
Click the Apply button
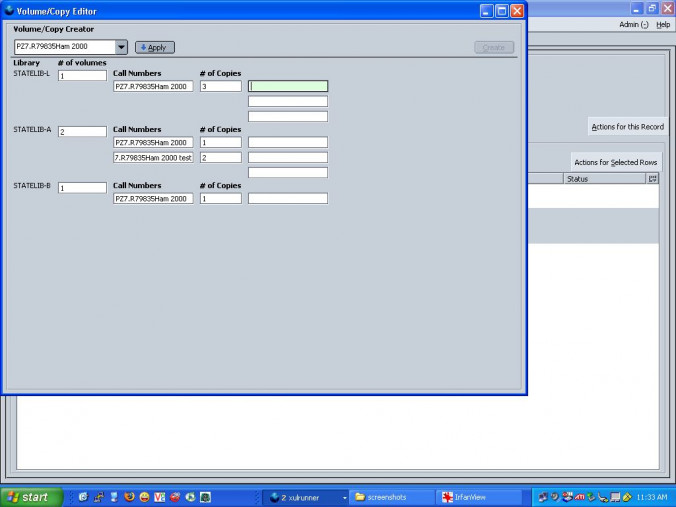(155, 47)
